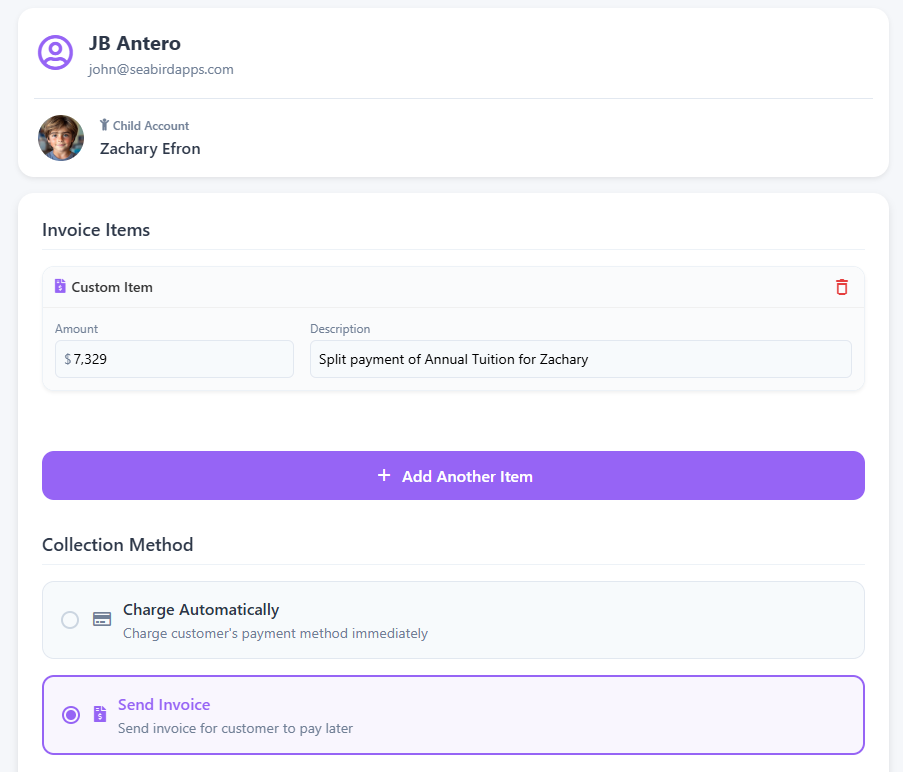The width and height of the screenshot is (903, 772).
Task: Click the plus icon on Add Another Item
Action: 384,476
